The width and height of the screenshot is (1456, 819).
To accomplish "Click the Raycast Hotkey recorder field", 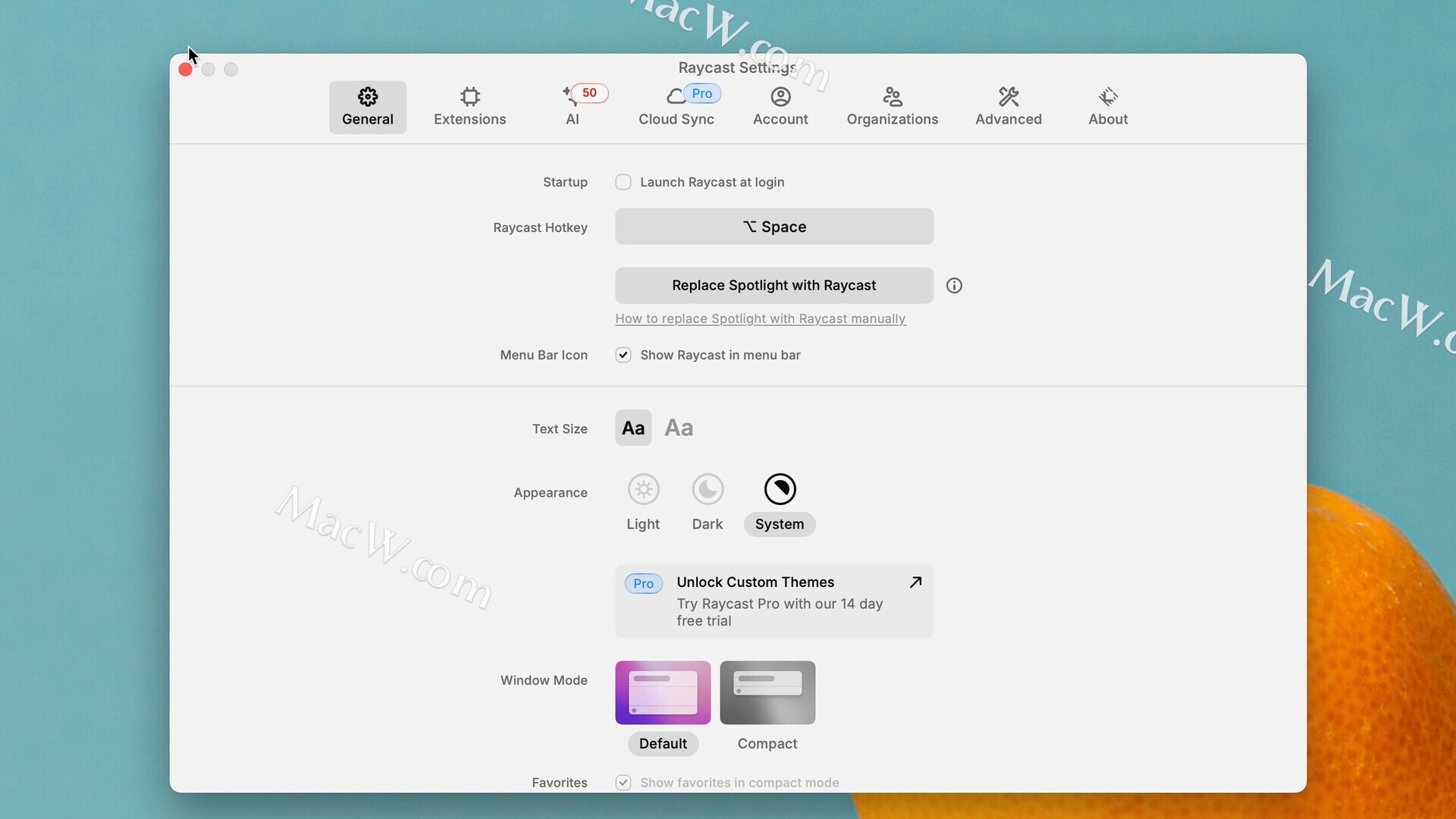I will pyautogui.click(x=774, y=227).
